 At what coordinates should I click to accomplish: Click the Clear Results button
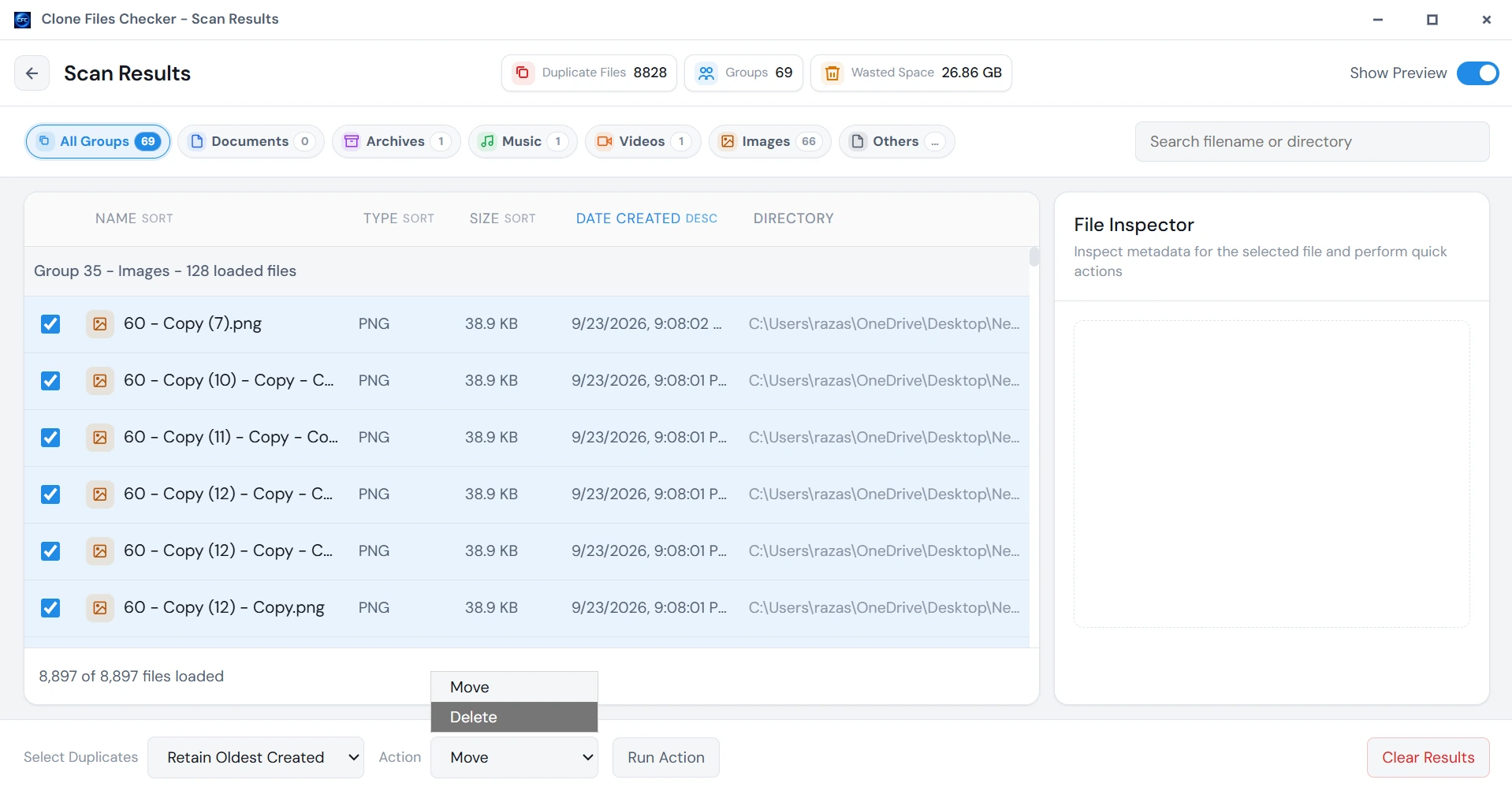[x=1428, y=758]
